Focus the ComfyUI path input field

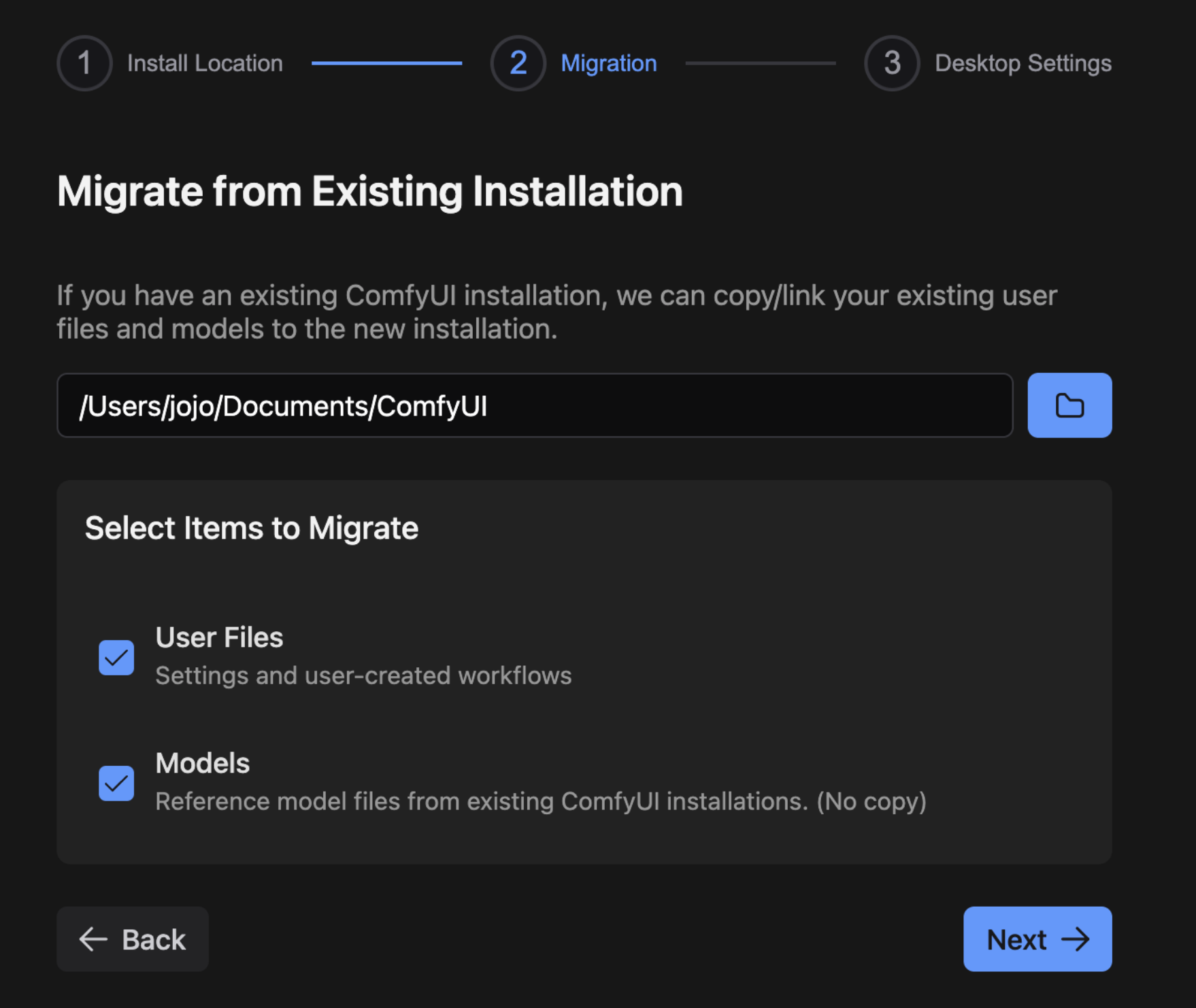coord(535,405)
